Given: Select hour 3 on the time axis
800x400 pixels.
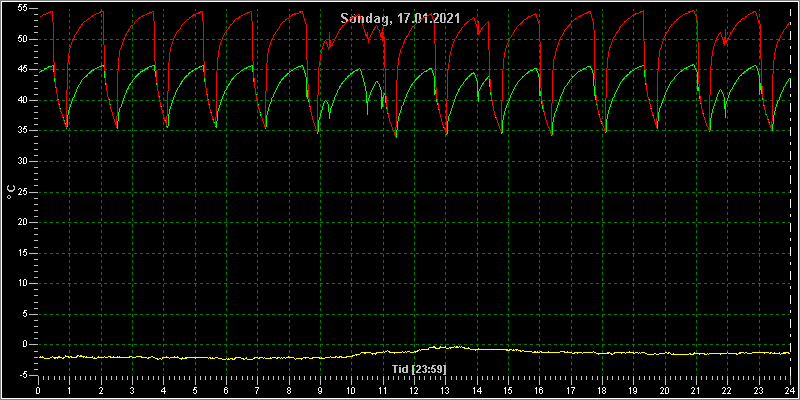Looking at the screenshot, I should coord(132,391).
